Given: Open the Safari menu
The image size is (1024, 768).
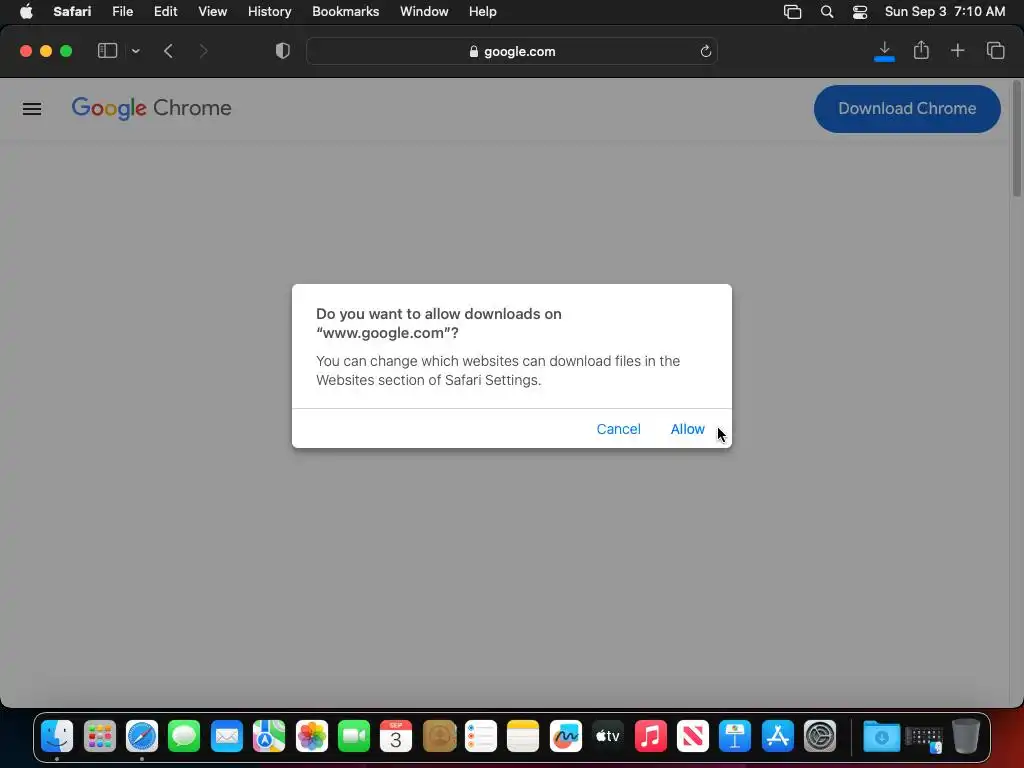Looking at the screenshot, I should click(72, 12).
